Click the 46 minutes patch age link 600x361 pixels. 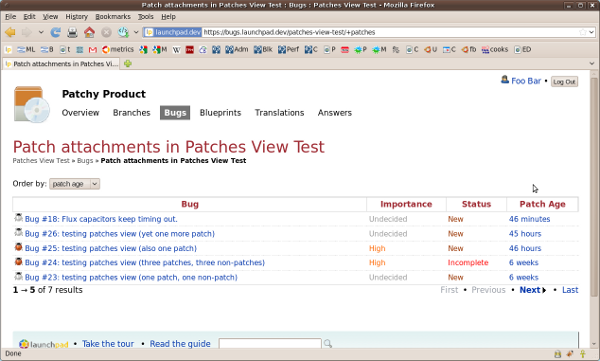[x=529, y=219]
